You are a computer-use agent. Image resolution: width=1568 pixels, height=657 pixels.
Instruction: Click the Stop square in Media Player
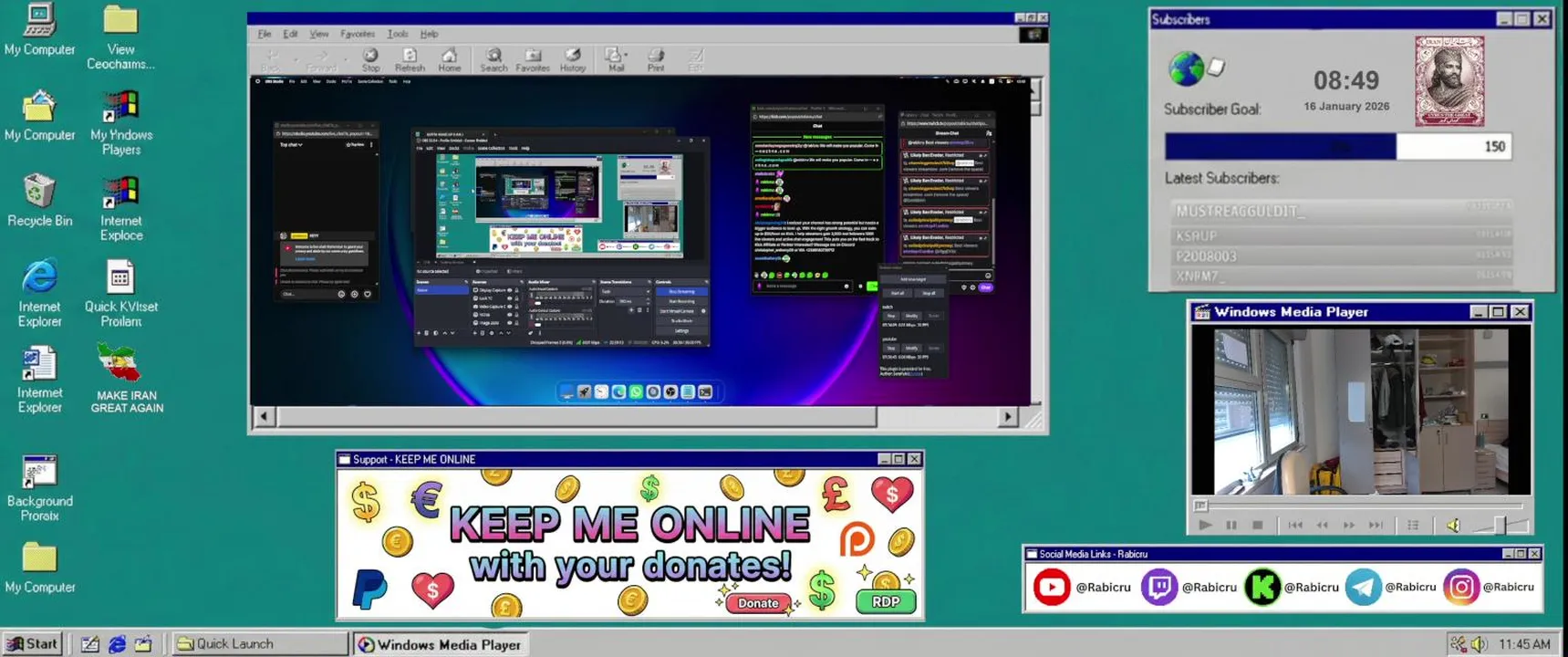coord(1258,526)
